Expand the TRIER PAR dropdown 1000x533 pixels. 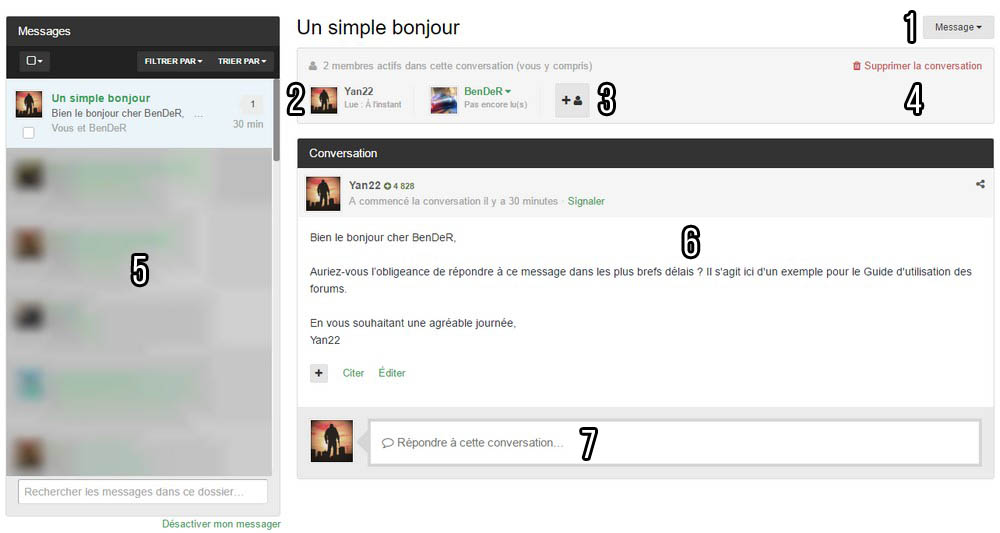[242, 61]
